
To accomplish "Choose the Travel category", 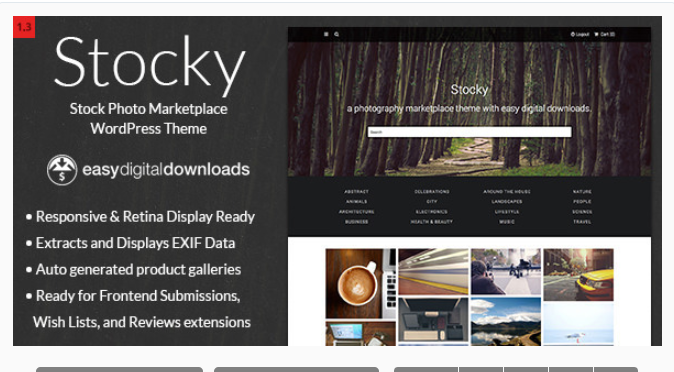I will 582,221.
